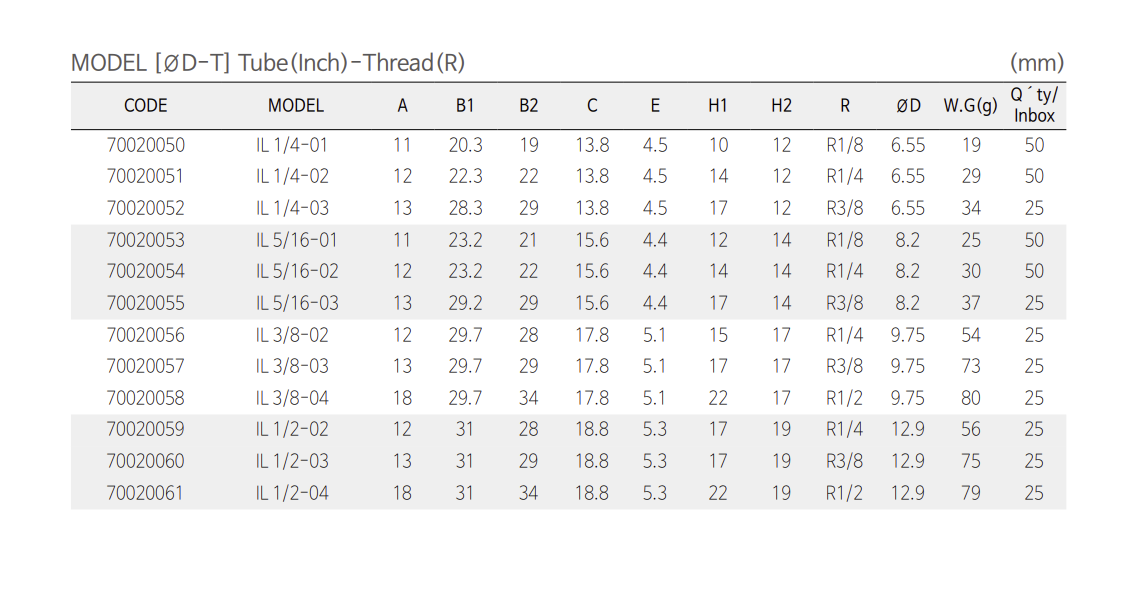Viewport: 1142px width, 597px height.
Task: Select product code 70020058
Action: (x=146, y=398)
